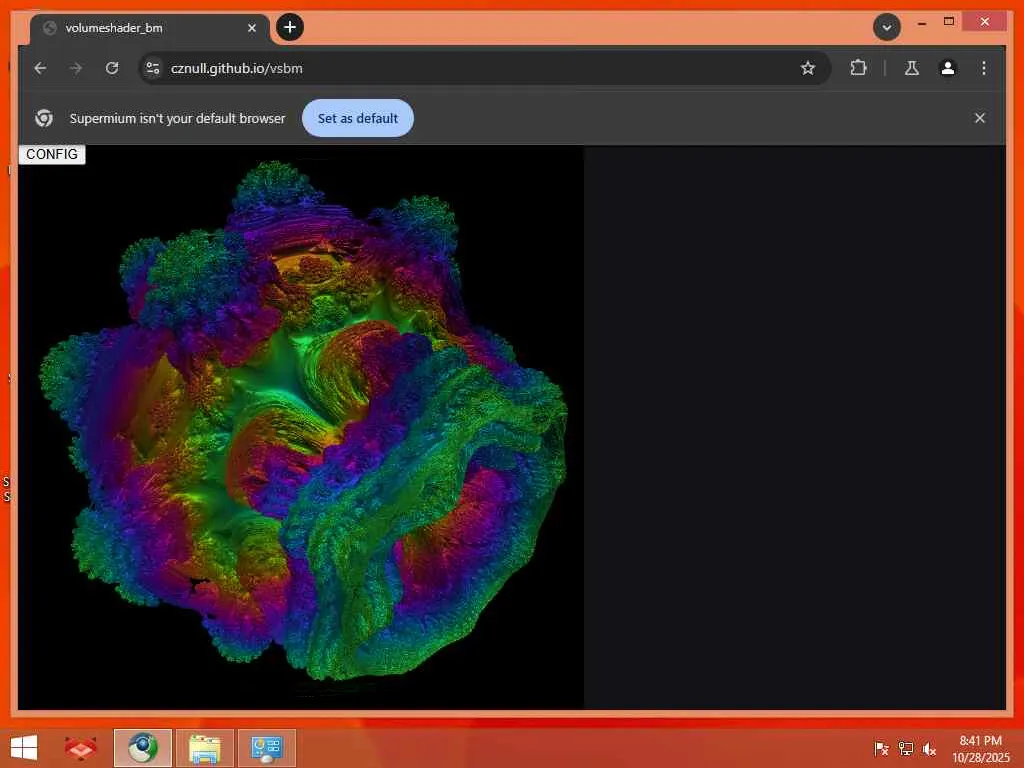Click the address bar URL cznull.github.io/vsbm
Viewport: 1024px width, 768px height.
236,69
